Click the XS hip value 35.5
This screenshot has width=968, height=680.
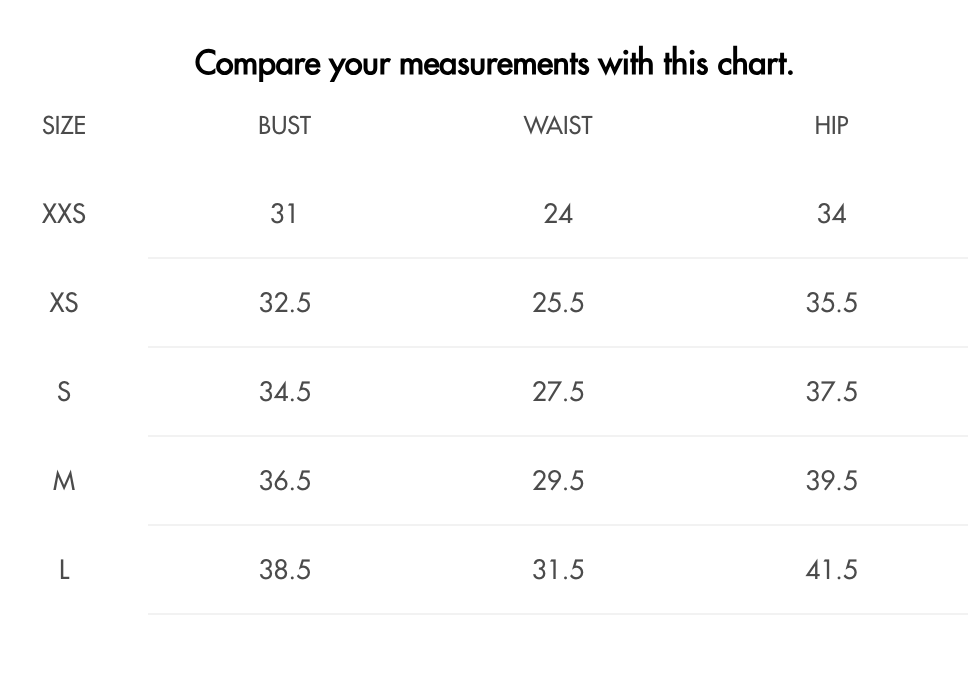click(832, 303)
